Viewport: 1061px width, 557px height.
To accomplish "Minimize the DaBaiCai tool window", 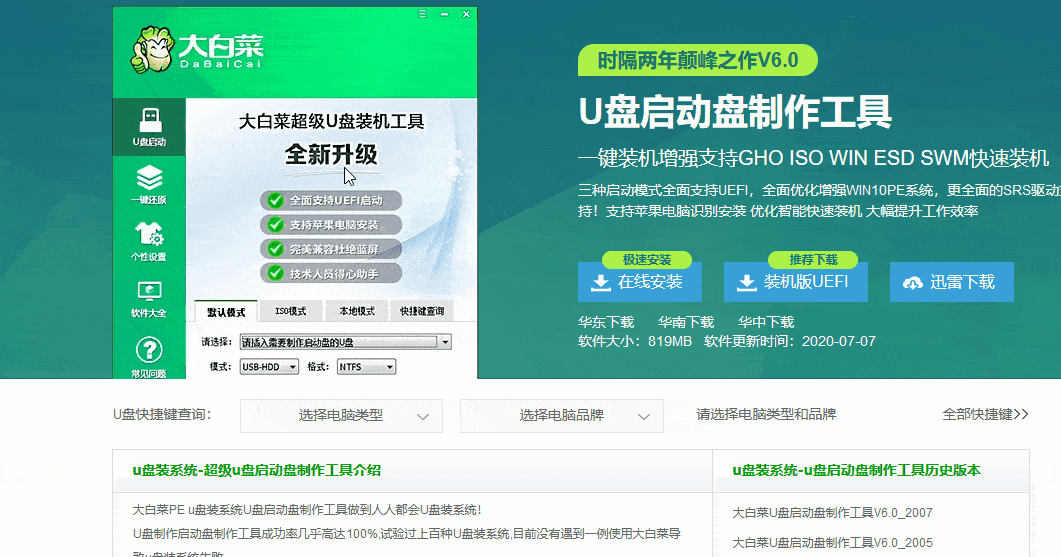I will [444, 14].
